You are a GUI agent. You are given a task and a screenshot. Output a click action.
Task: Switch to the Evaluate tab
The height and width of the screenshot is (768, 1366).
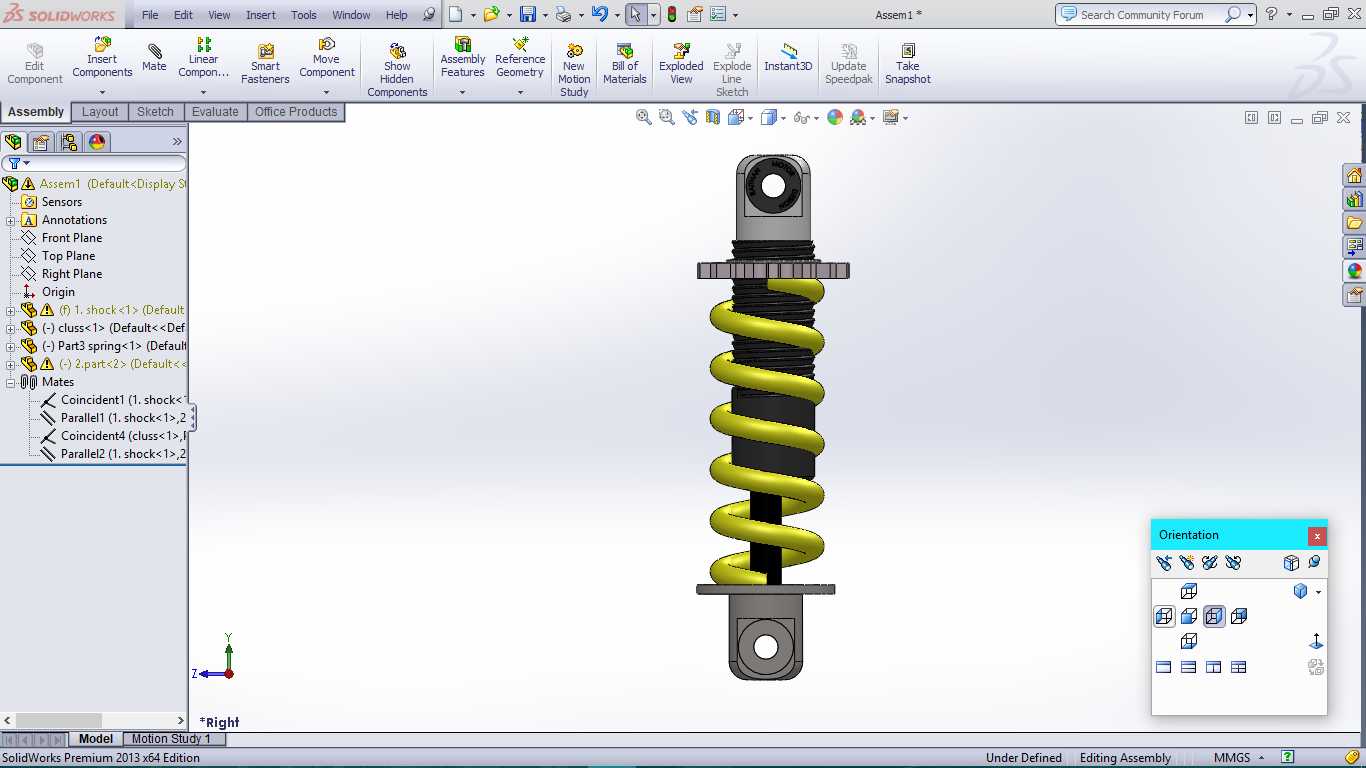point(215,112)
